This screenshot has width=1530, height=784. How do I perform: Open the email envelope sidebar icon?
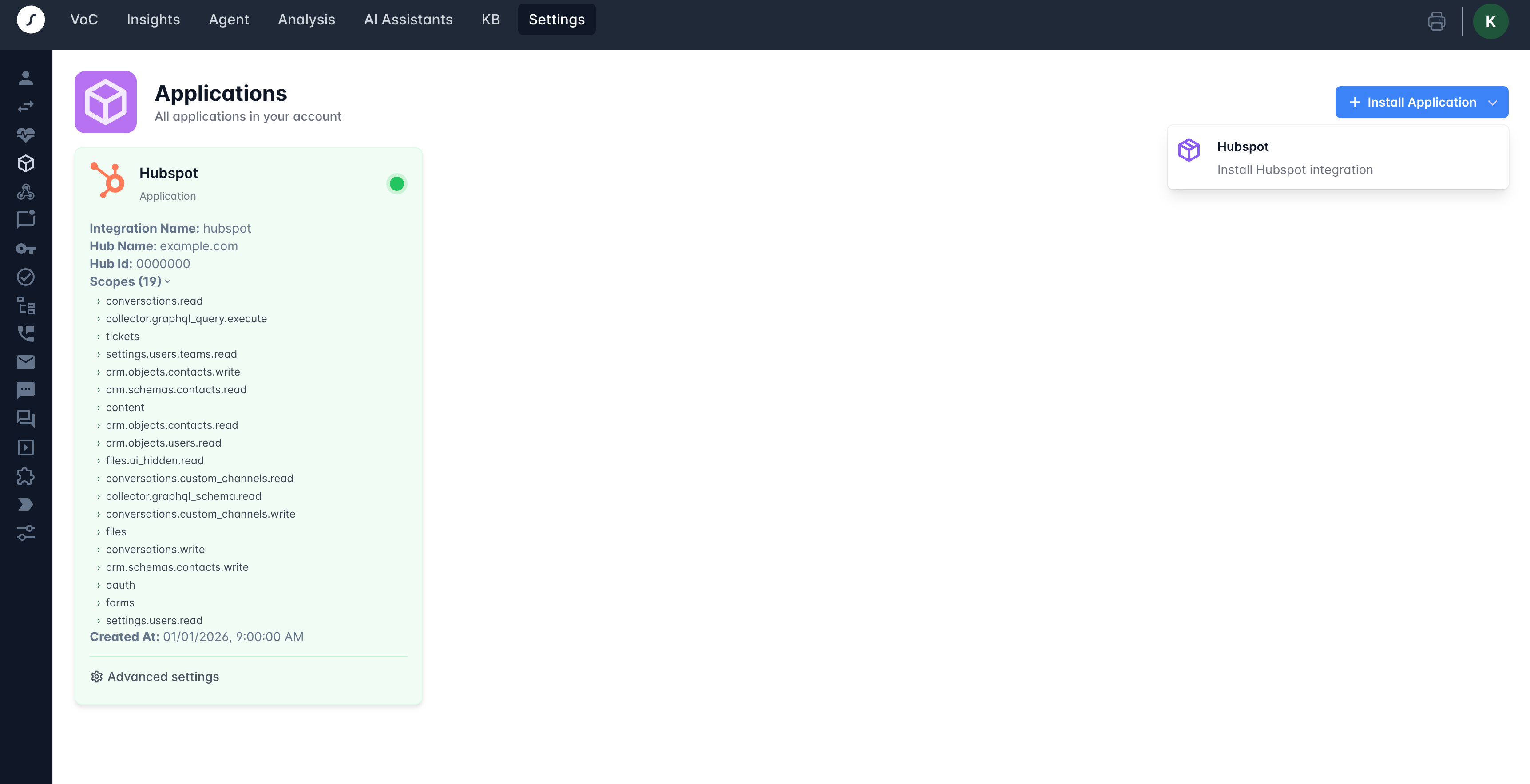pos(26,362)
